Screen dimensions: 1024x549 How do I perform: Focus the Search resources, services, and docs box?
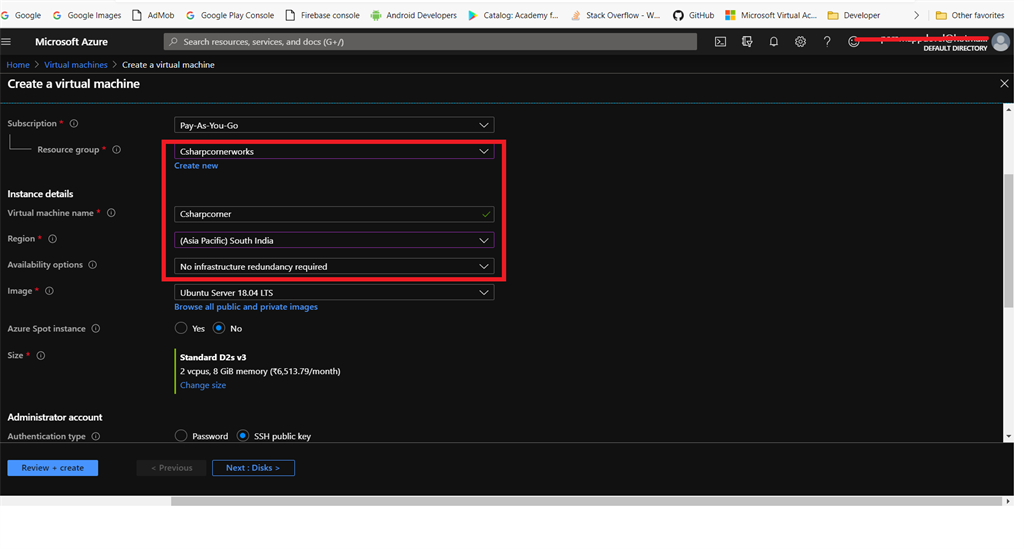tap(430, 42)
